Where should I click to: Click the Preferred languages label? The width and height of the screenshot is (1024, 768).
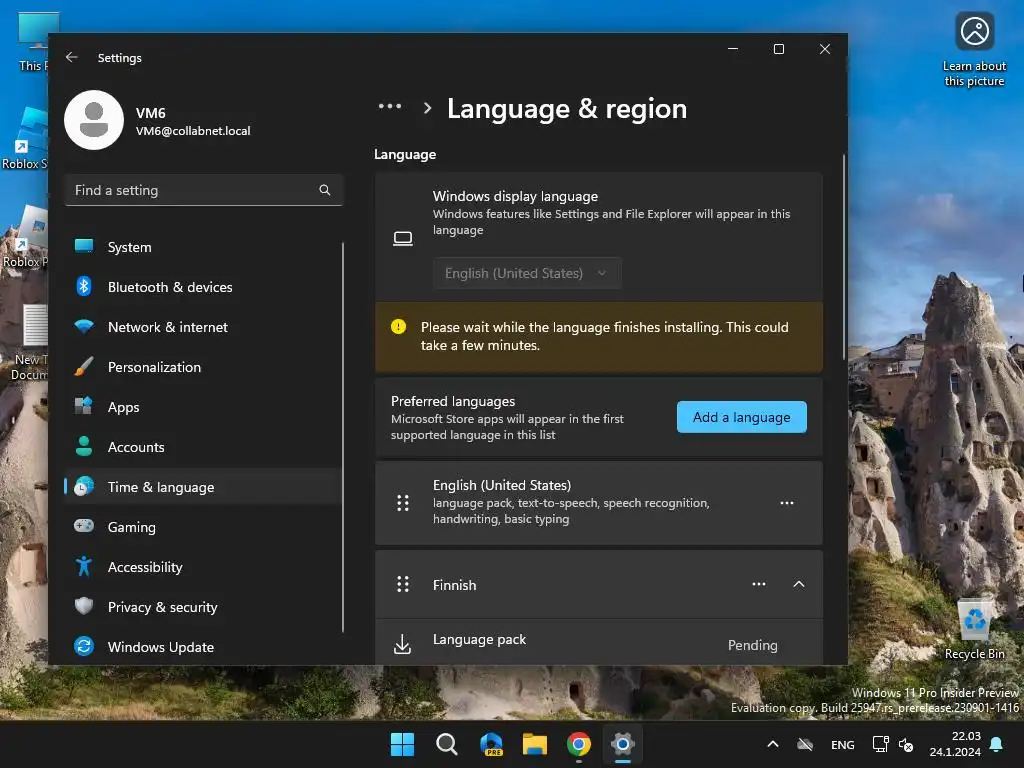tap(453, 401)
